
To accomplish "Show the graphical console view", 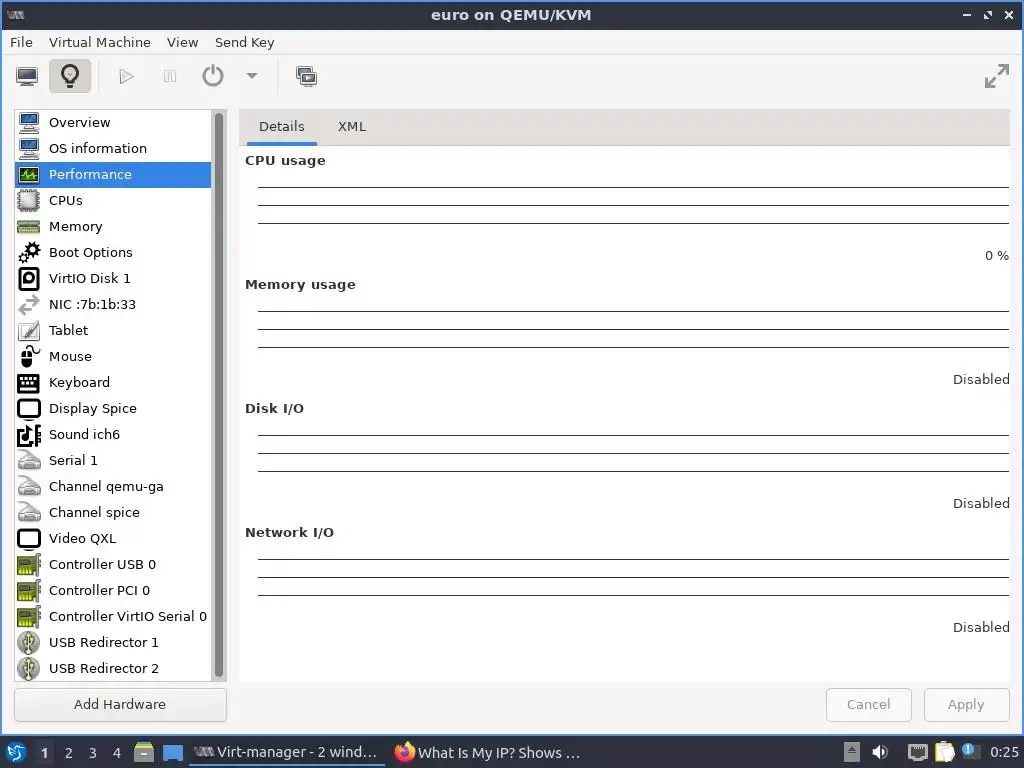I will coord(27,76).
